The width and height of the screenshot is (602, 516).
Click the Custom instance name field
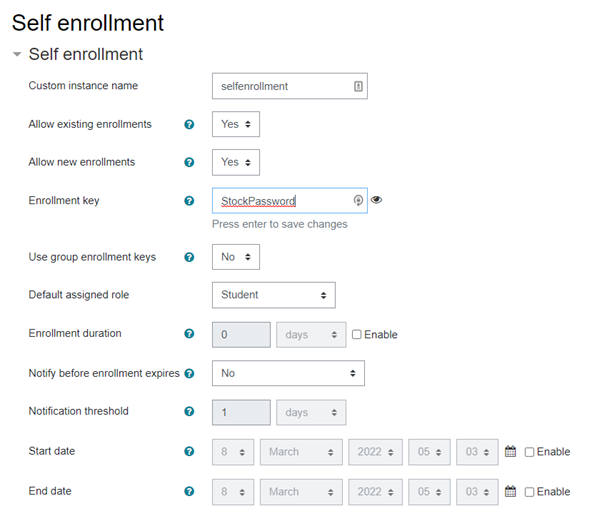click(283, 86)
